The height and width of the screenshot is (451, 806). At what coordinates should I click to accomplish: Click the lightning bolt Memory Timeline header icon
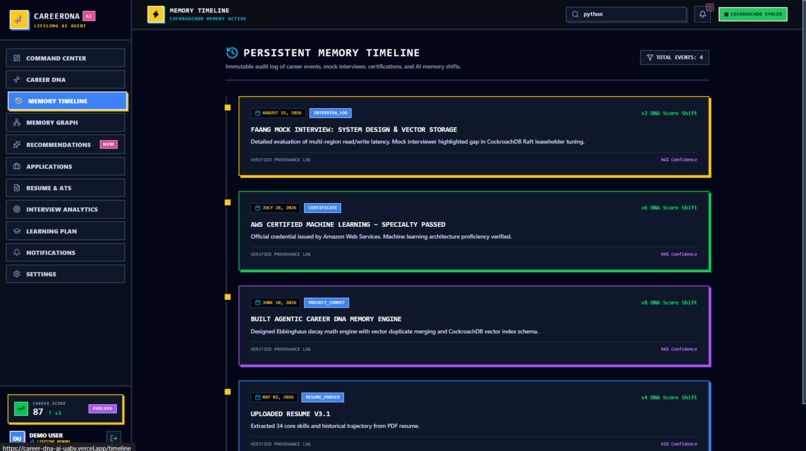point(156,14)
